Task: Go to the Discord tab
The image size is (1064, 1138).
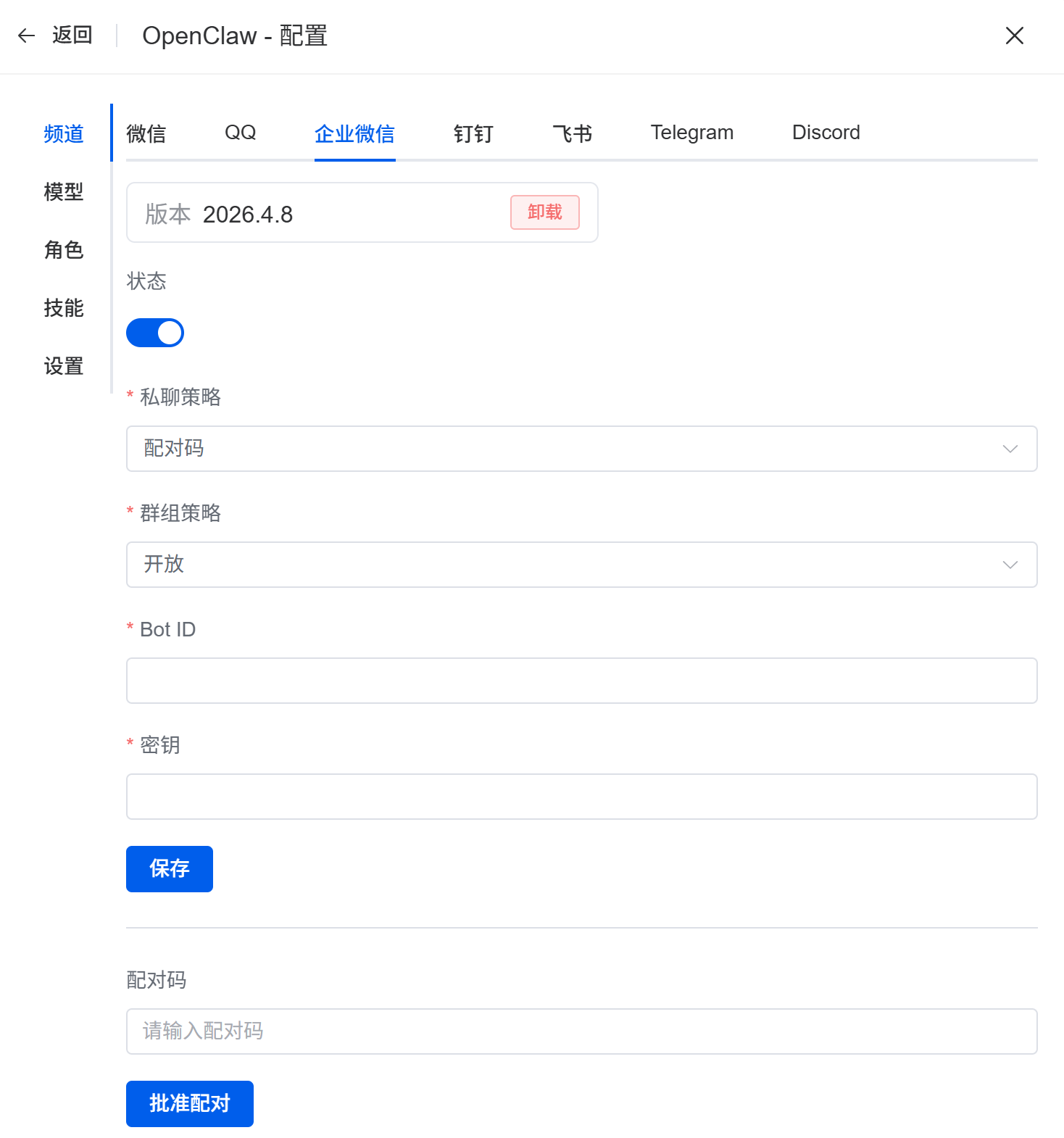Action: pos(826,133)
